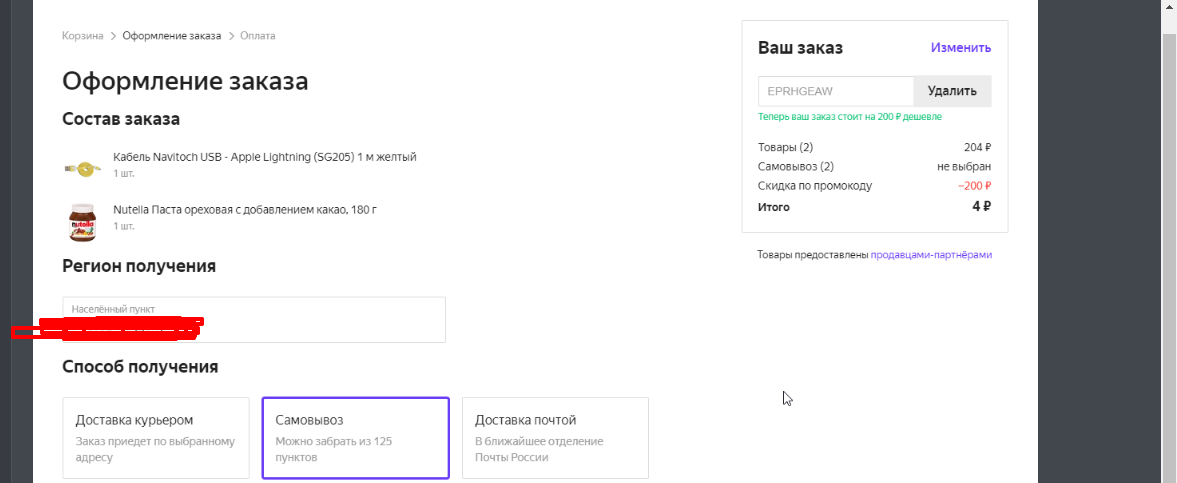Open the Оплата breadcrumb step
Viewport: 1177px width, 483px height.
257,35
